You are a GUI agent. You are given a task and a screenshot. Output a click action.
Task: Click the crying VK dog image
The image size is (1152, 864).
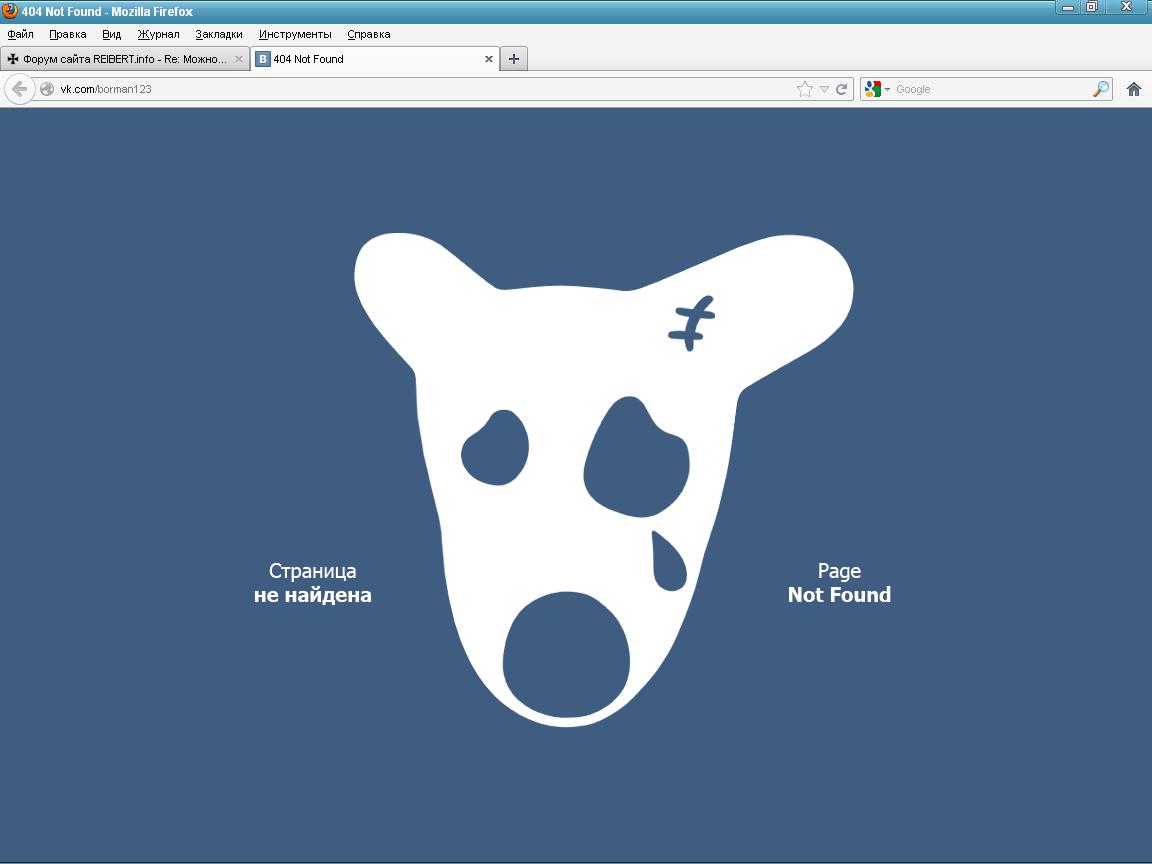(603, 480)
